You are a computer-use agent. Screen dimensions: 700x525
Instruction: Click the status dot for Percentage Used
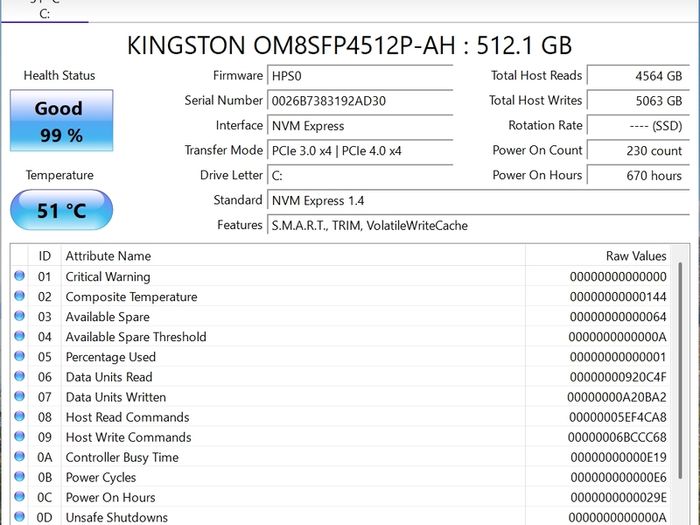pyautogui.click(x=19, y=356)
